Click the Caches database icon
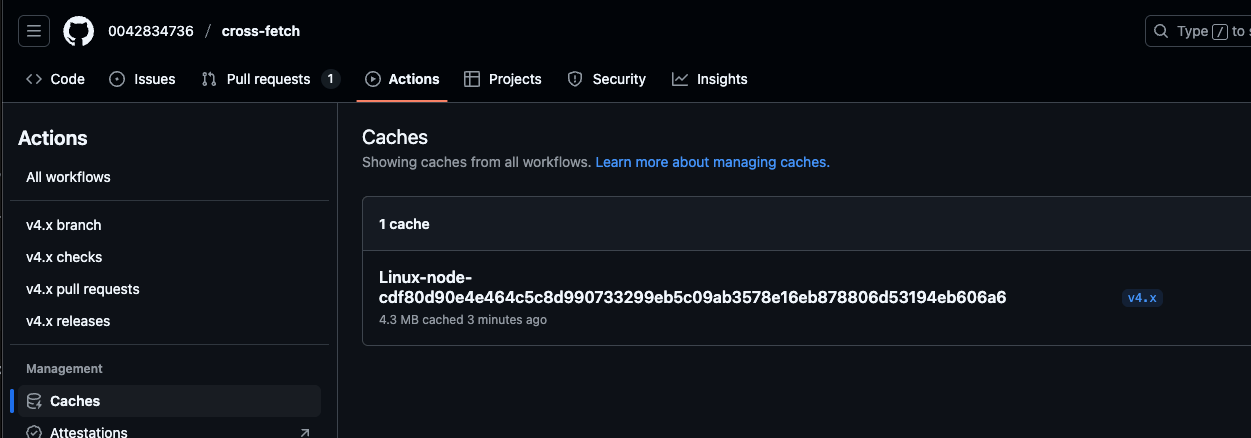1251x438 pixels. click(x=34, y=401)
